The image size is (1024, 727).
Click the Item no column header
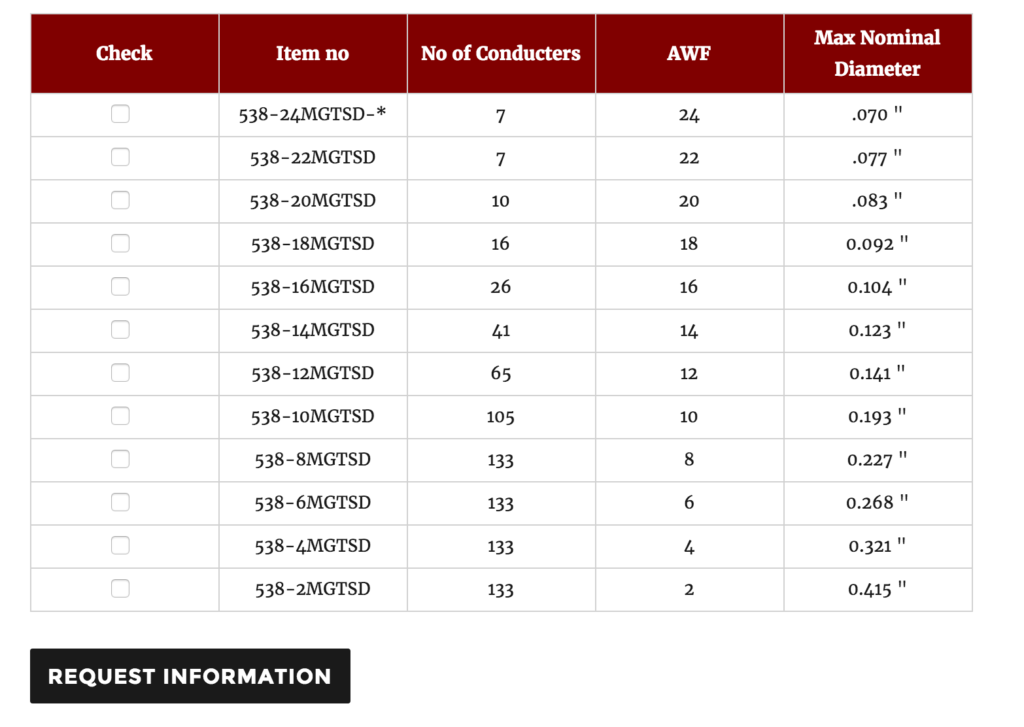click(x=313, y=53)
